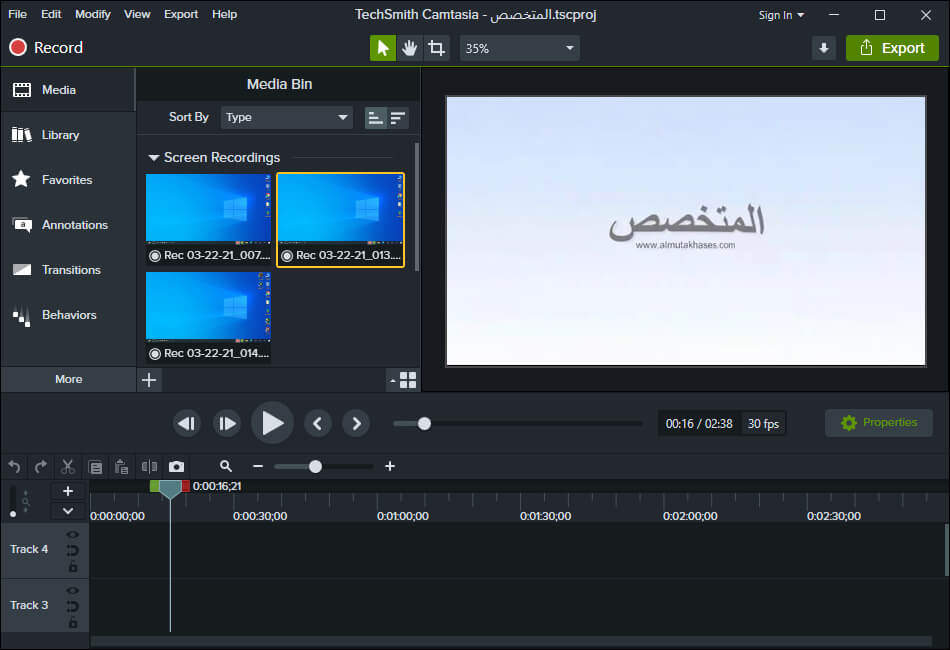Click the green Export button
This screenshot has width=950, height=650.
tap(892, 48)
